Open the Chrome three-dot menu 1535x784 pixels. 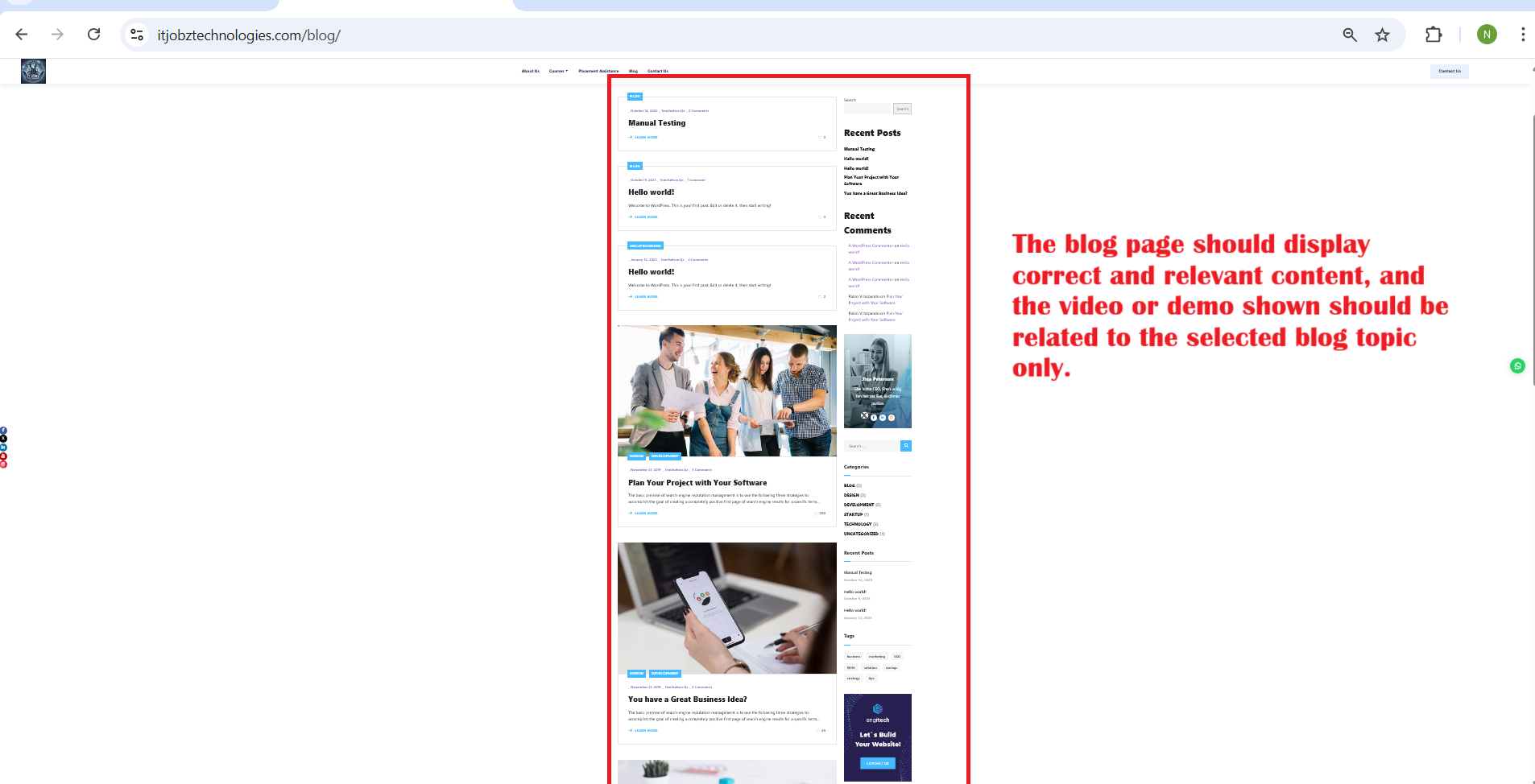click(x=1522, y=35)
